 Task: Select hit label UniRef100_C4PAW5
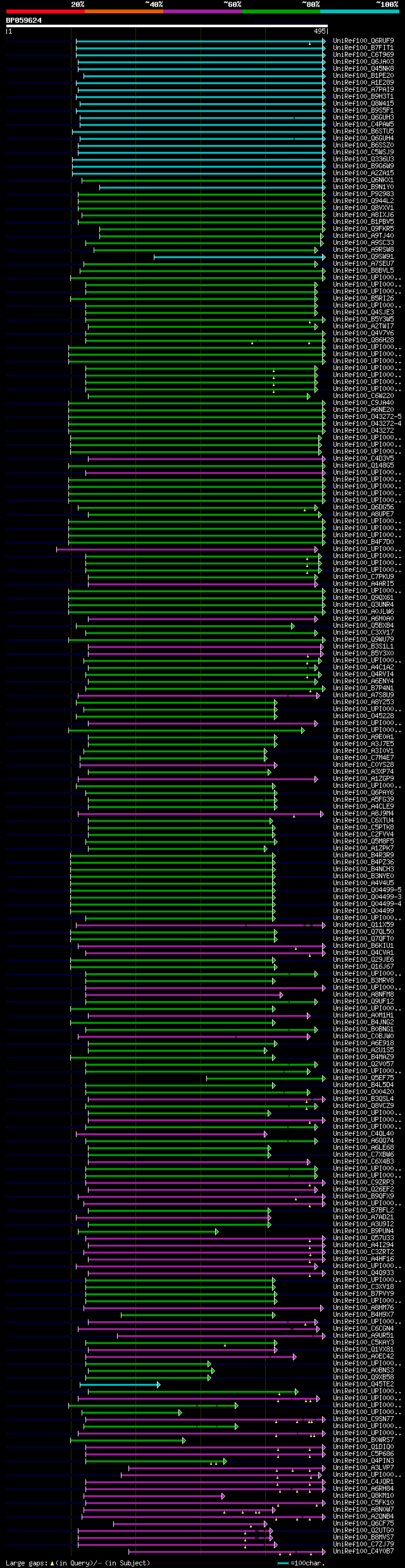coord(363,125)
